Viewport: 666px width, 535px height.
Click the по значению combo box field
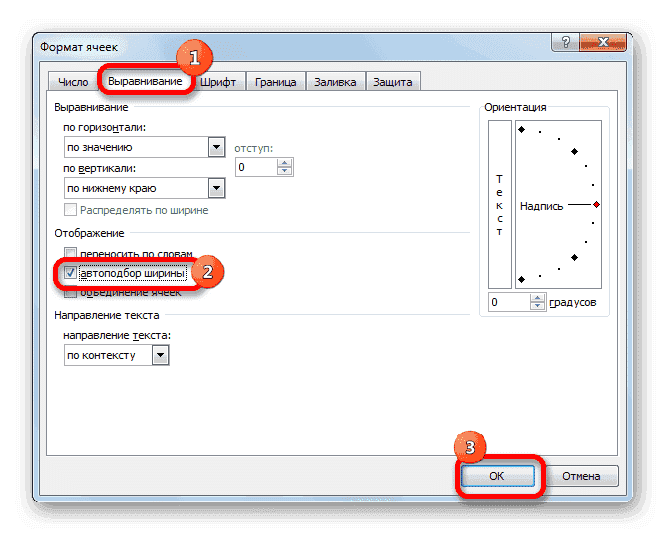(144, 147)
